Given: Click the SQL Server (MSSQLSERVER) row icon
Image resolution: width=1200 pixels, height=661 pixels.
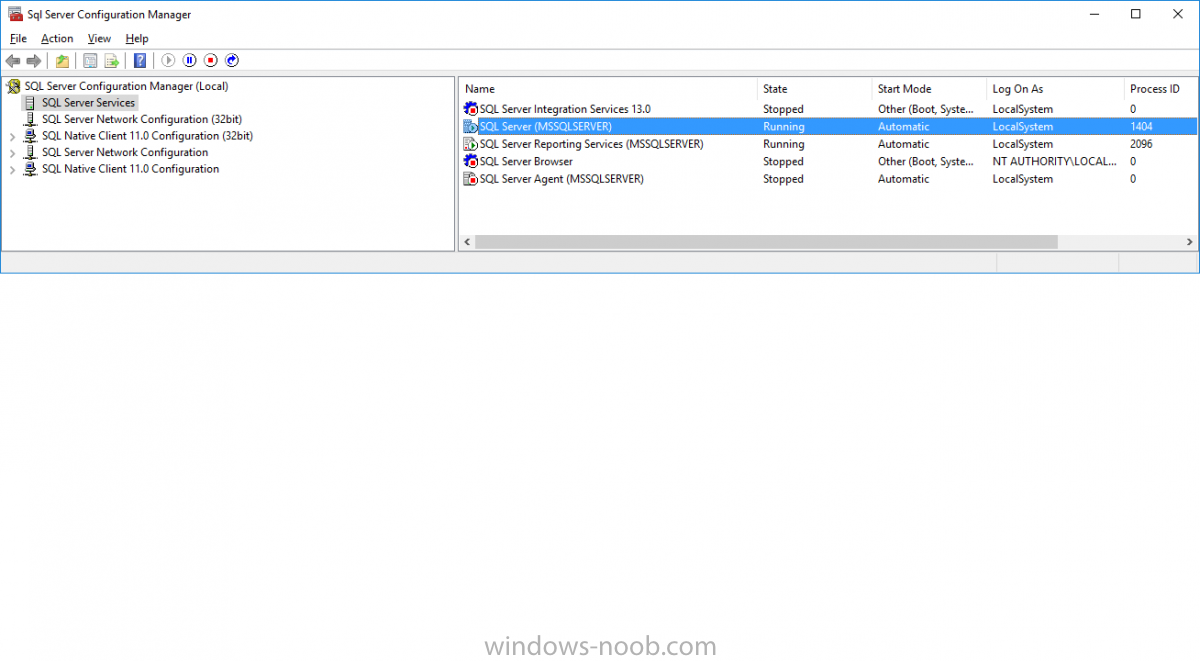Looking at the screenshot, I should click(471, 127).
